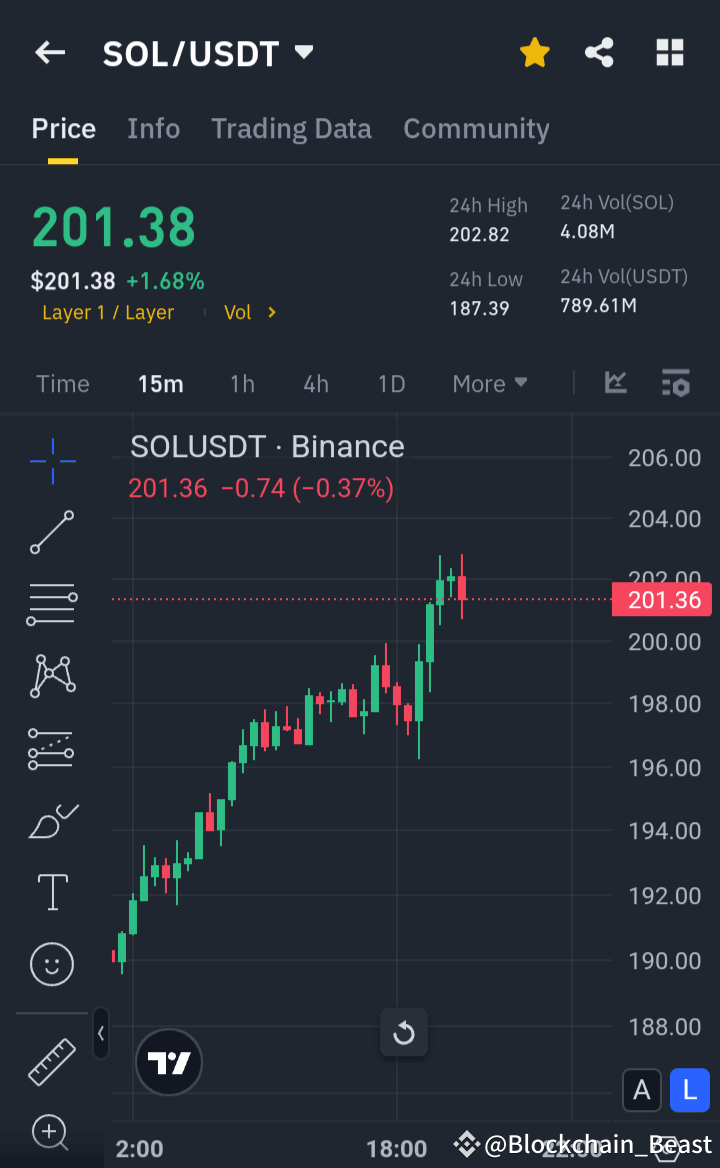Viewport: 720px width, 1168px height.
Task: Toggle the favorite star for SOL/USDT
Action: pos(535,53)
